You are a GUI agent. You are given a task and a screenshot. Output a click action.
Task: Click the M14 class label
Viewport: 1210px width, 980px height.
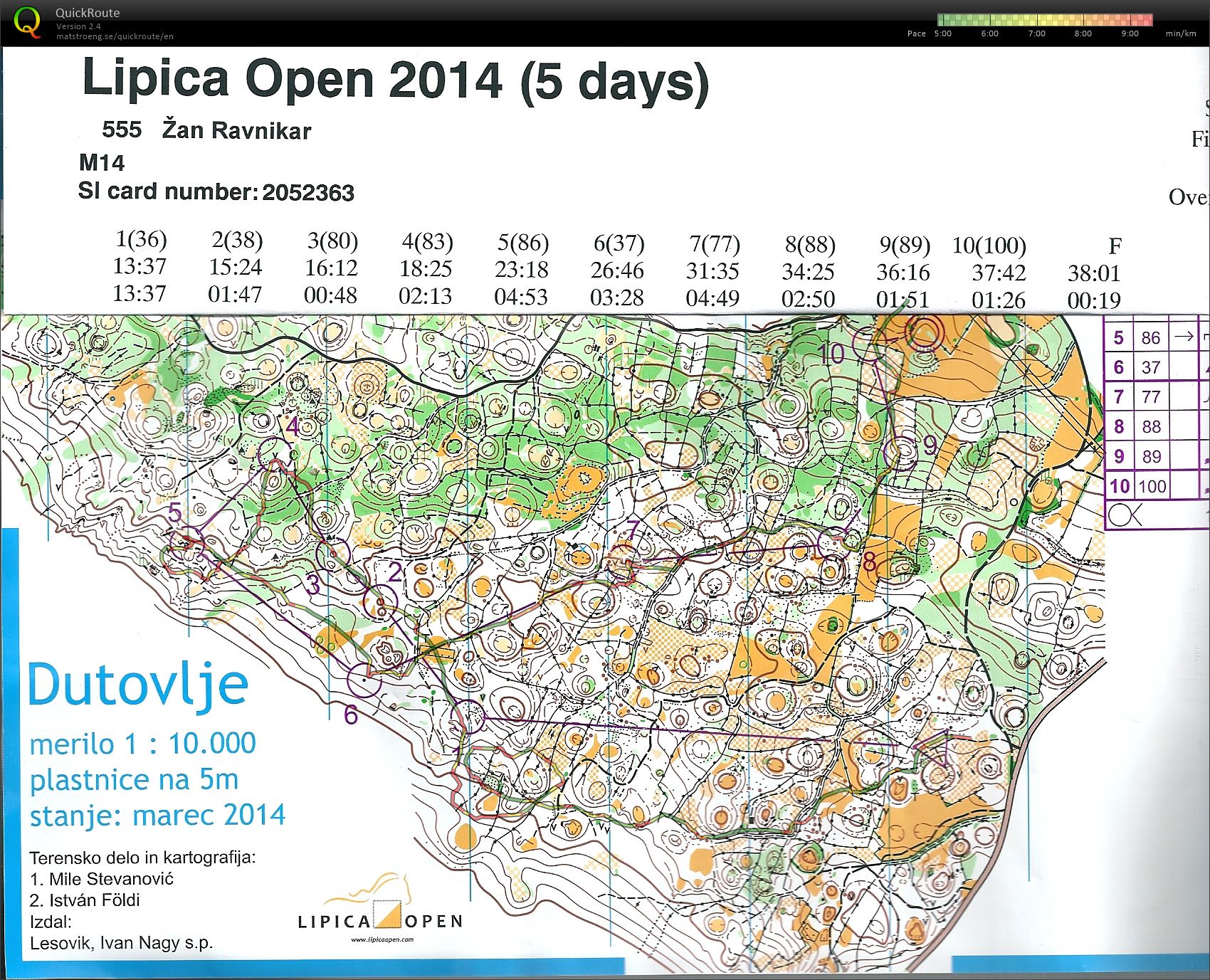(x=102, y=163)
